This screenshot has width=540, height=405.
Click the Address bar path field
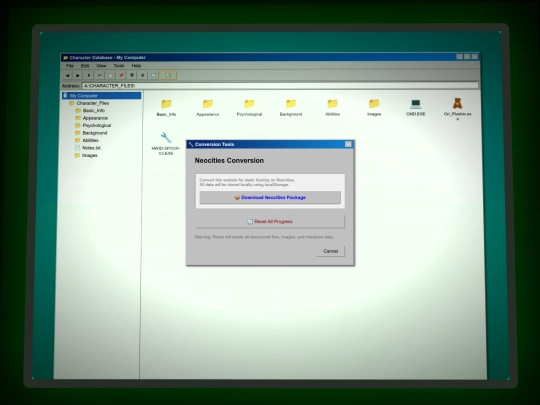pyautogui.click(x=280, y=86)
